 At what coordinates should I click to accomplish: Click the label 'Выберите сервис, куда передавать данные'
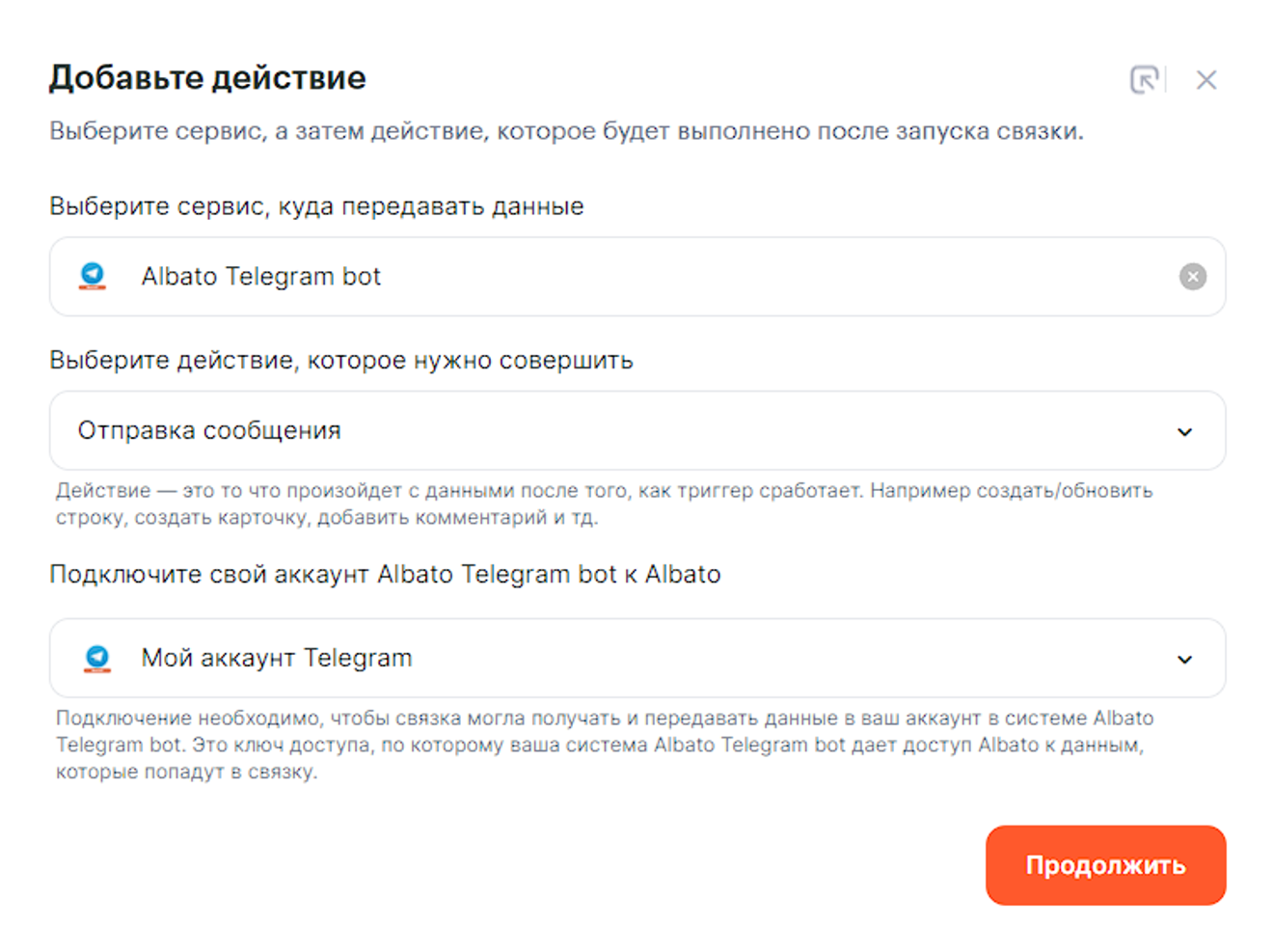pyautogui.click(x=316, y=206)
